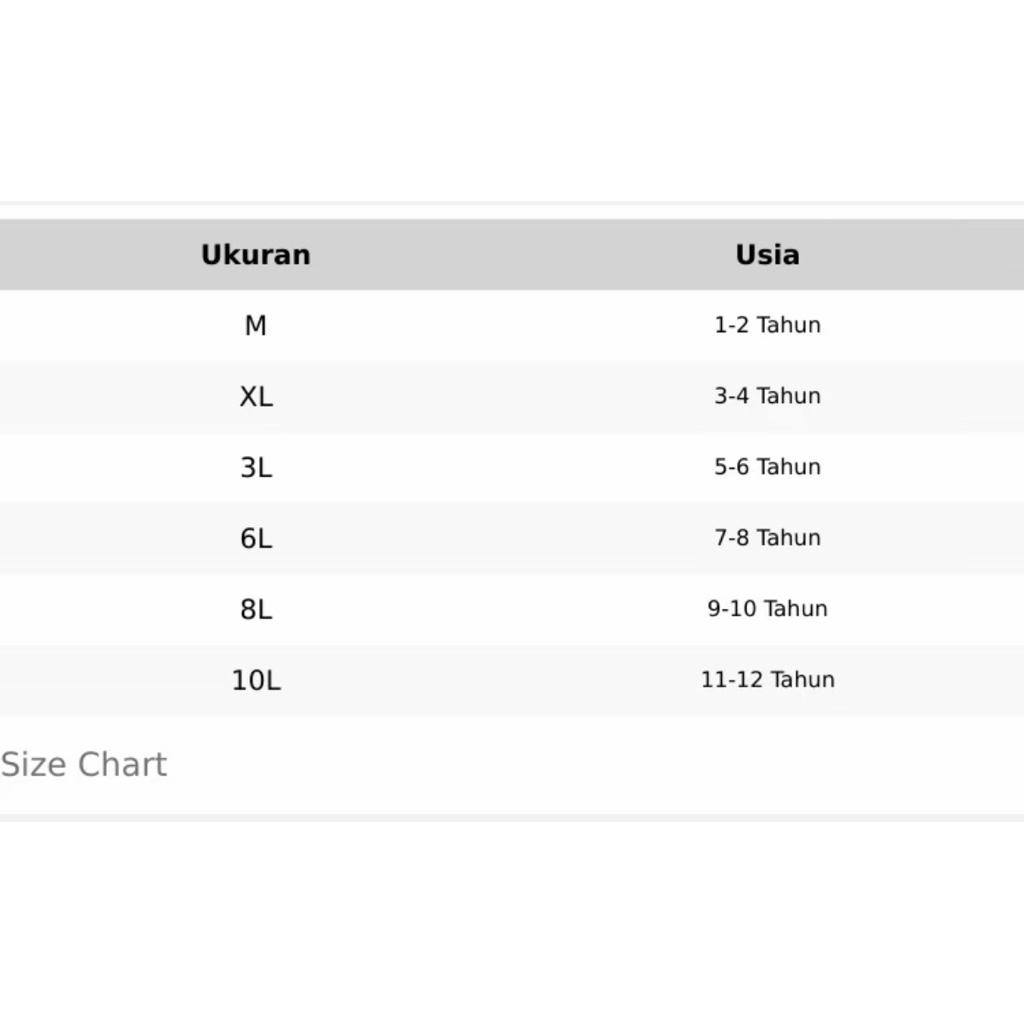Click the word Tahun in the 5-6 row
Viewport: 1024px width, 1024px height.
[789, 467]
